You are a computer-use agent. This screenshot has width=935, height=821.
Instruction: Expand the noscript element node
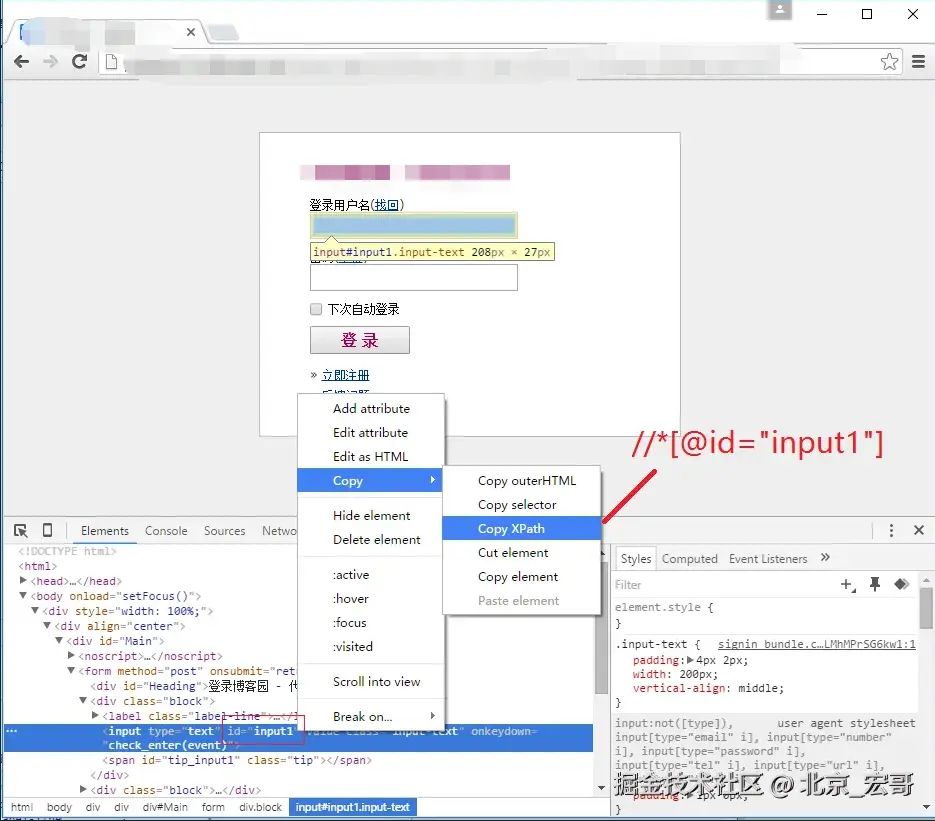coord(72,655)
